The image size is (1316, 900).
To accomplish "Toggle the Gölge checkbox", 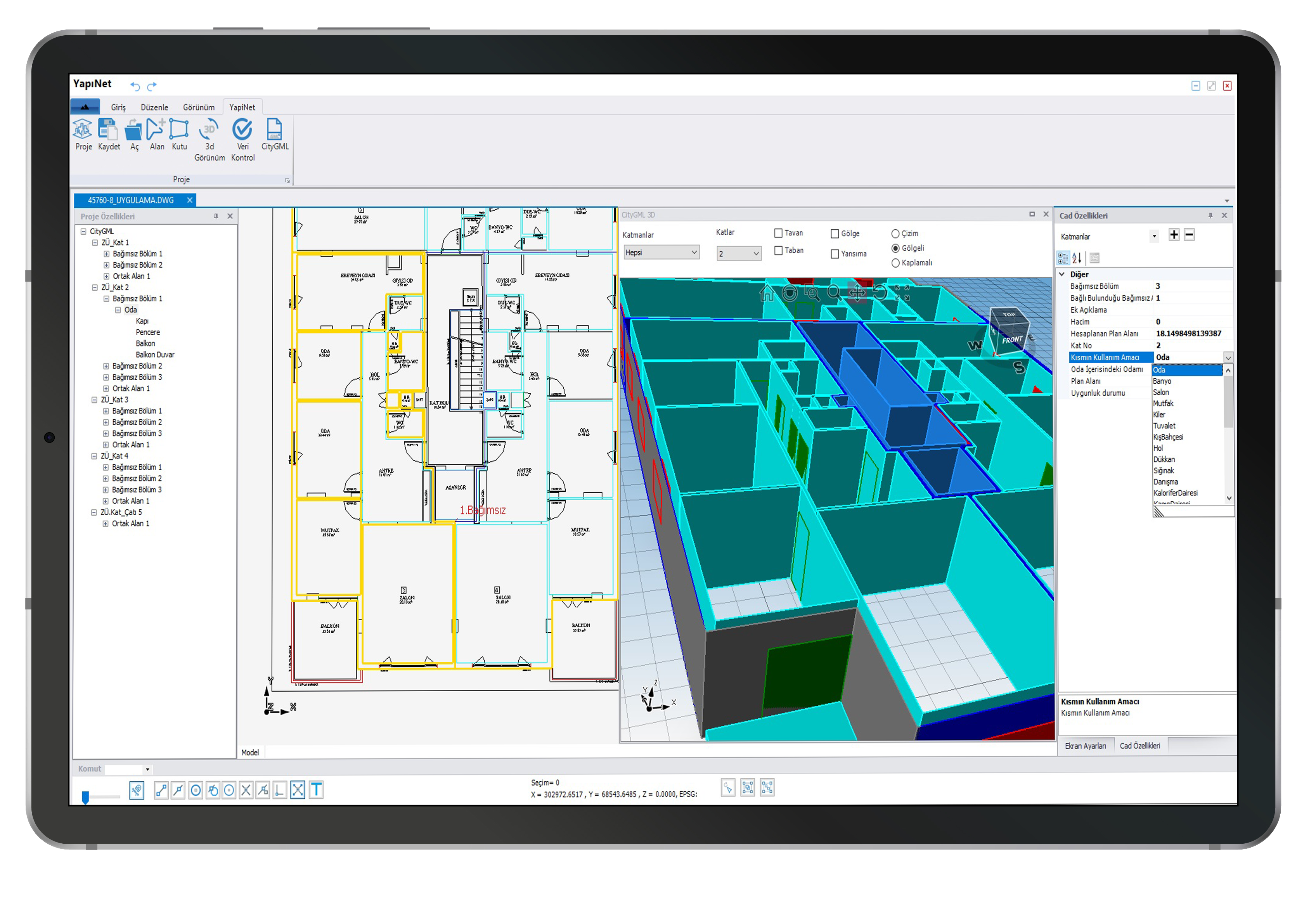I will 835,234.
